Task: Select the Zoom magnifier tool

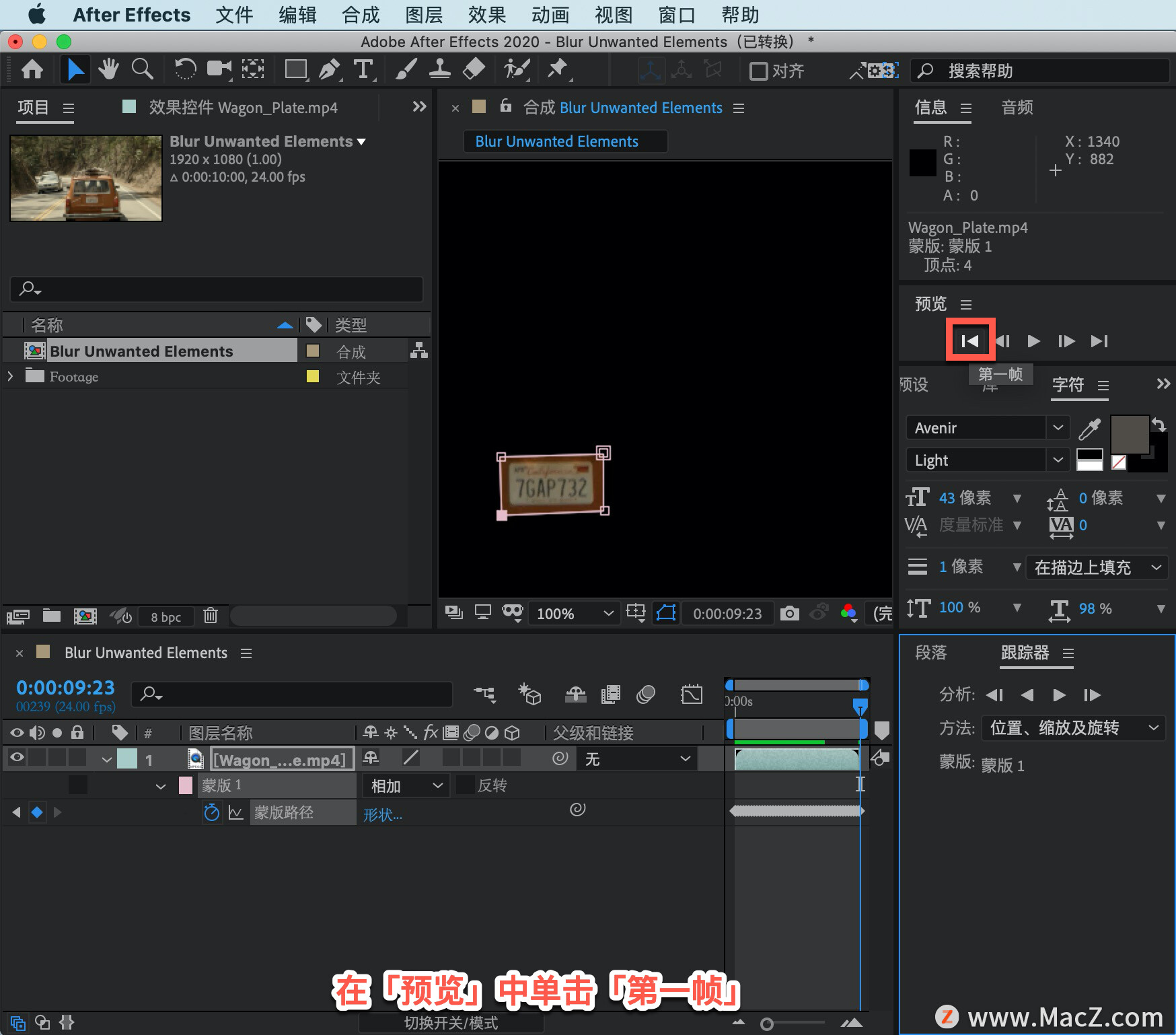Action: 142,69
